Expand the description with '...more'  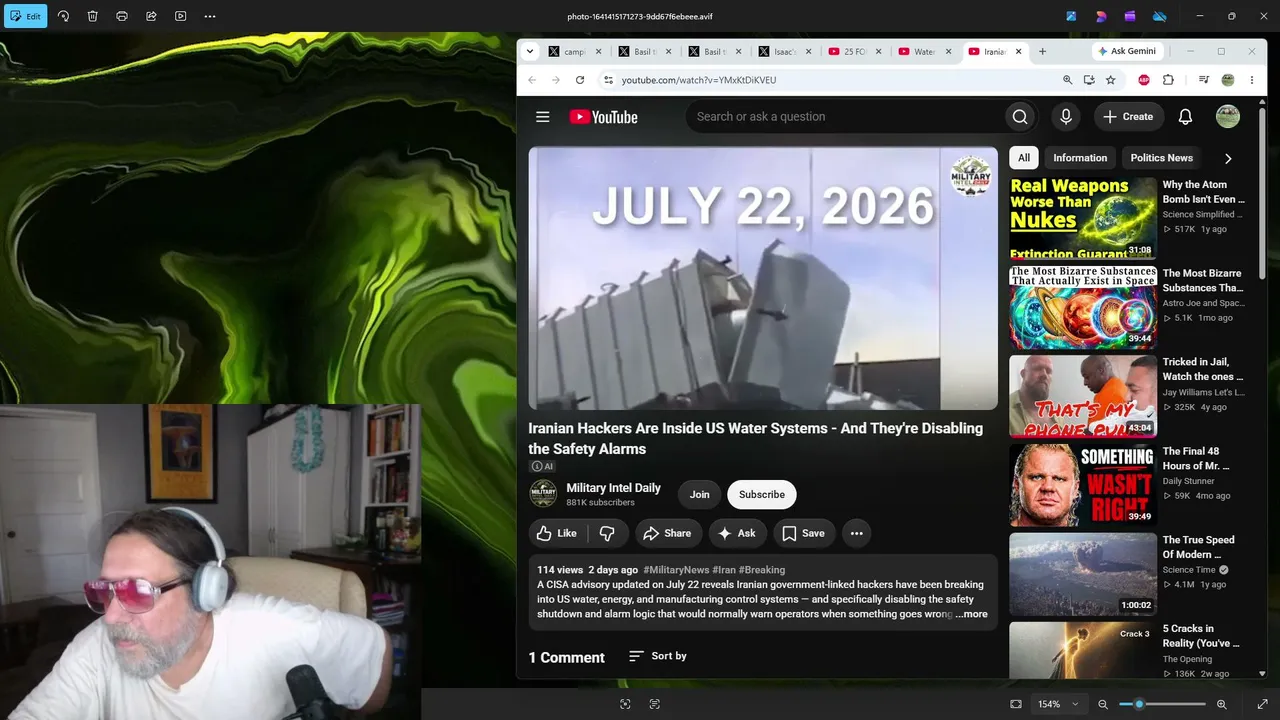coord(971,614)
